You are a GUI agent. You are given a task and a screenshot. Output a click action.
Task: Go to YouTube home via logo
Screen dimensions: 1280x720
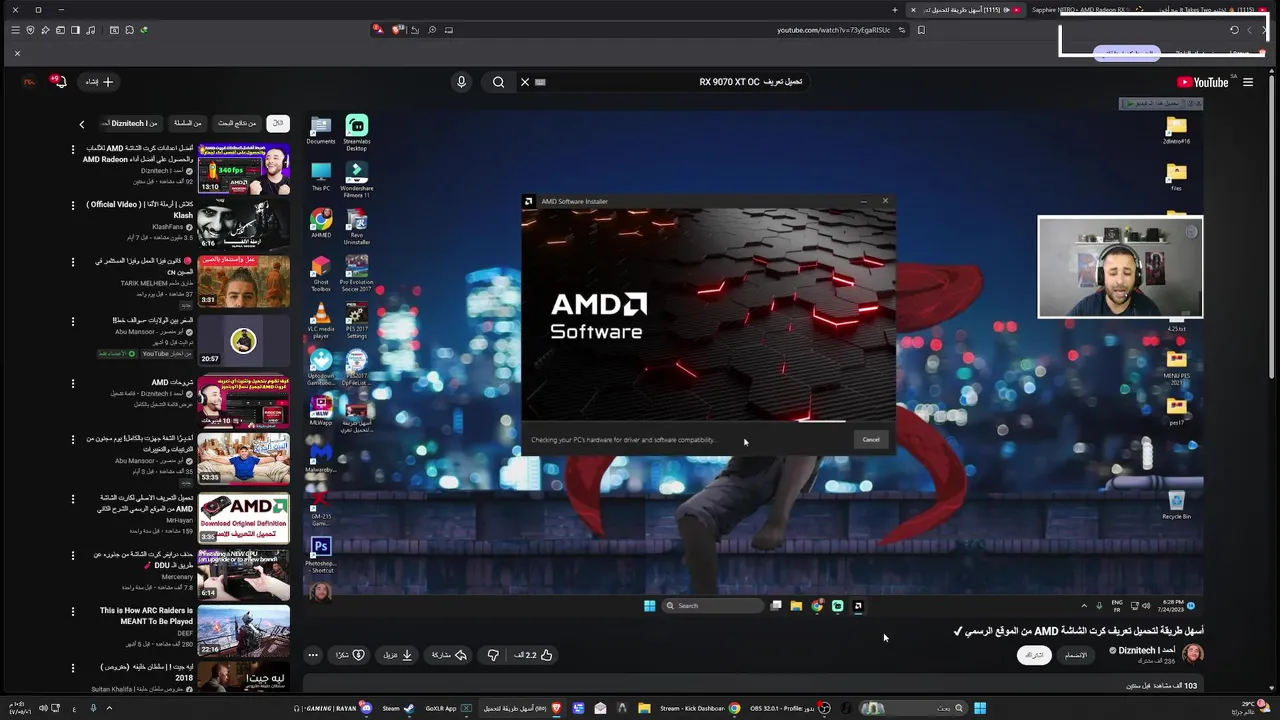[1203, 82]
